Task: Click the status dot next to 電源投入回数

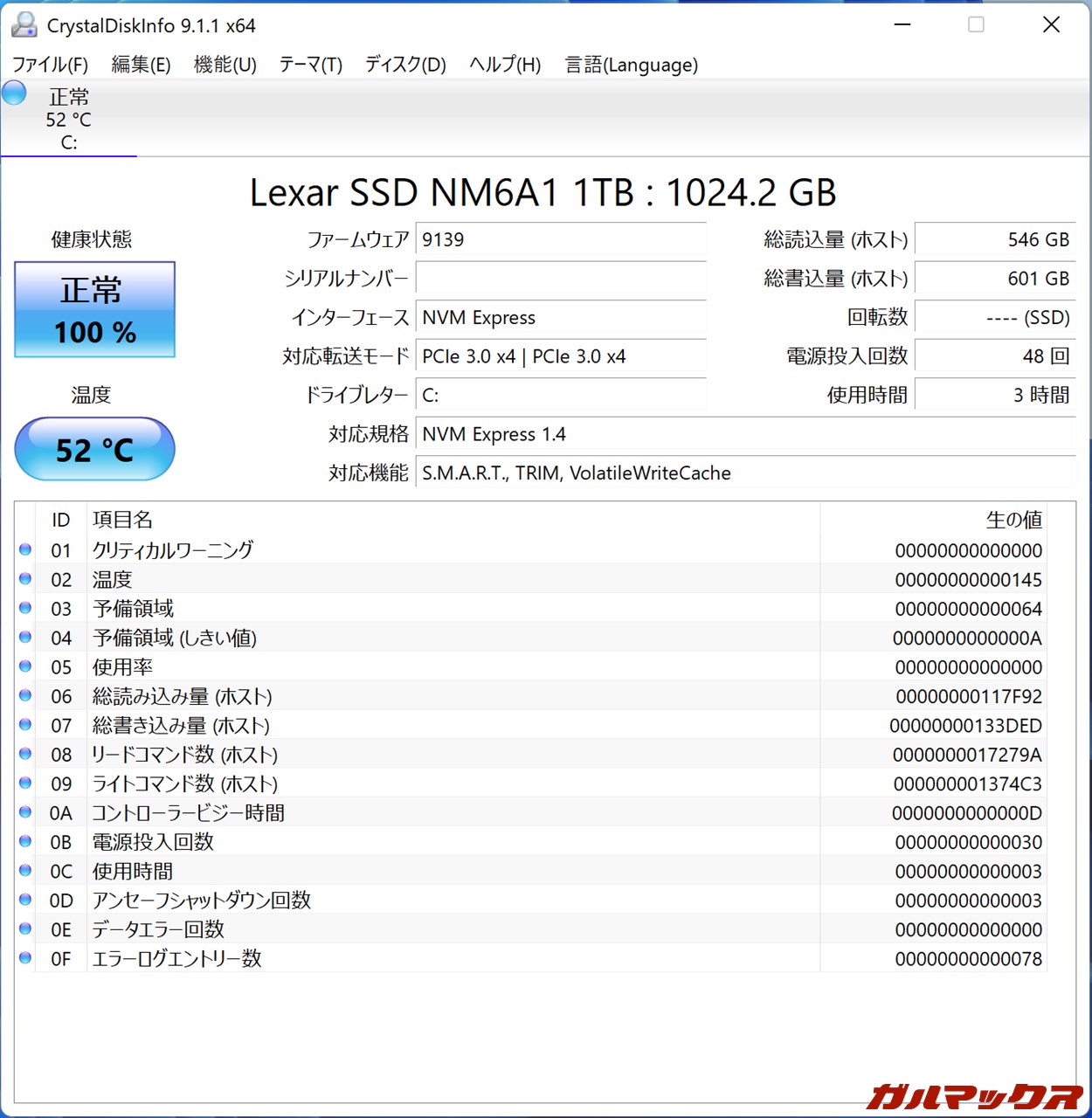Action: 25,840
